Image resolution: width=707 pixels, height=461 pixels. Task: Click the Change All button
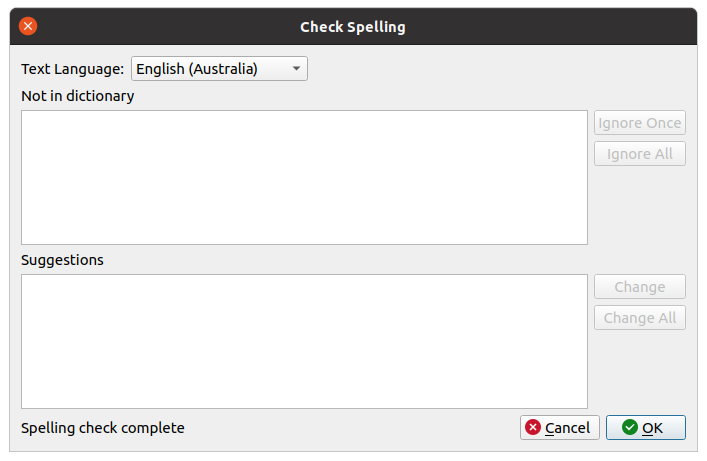640,318
